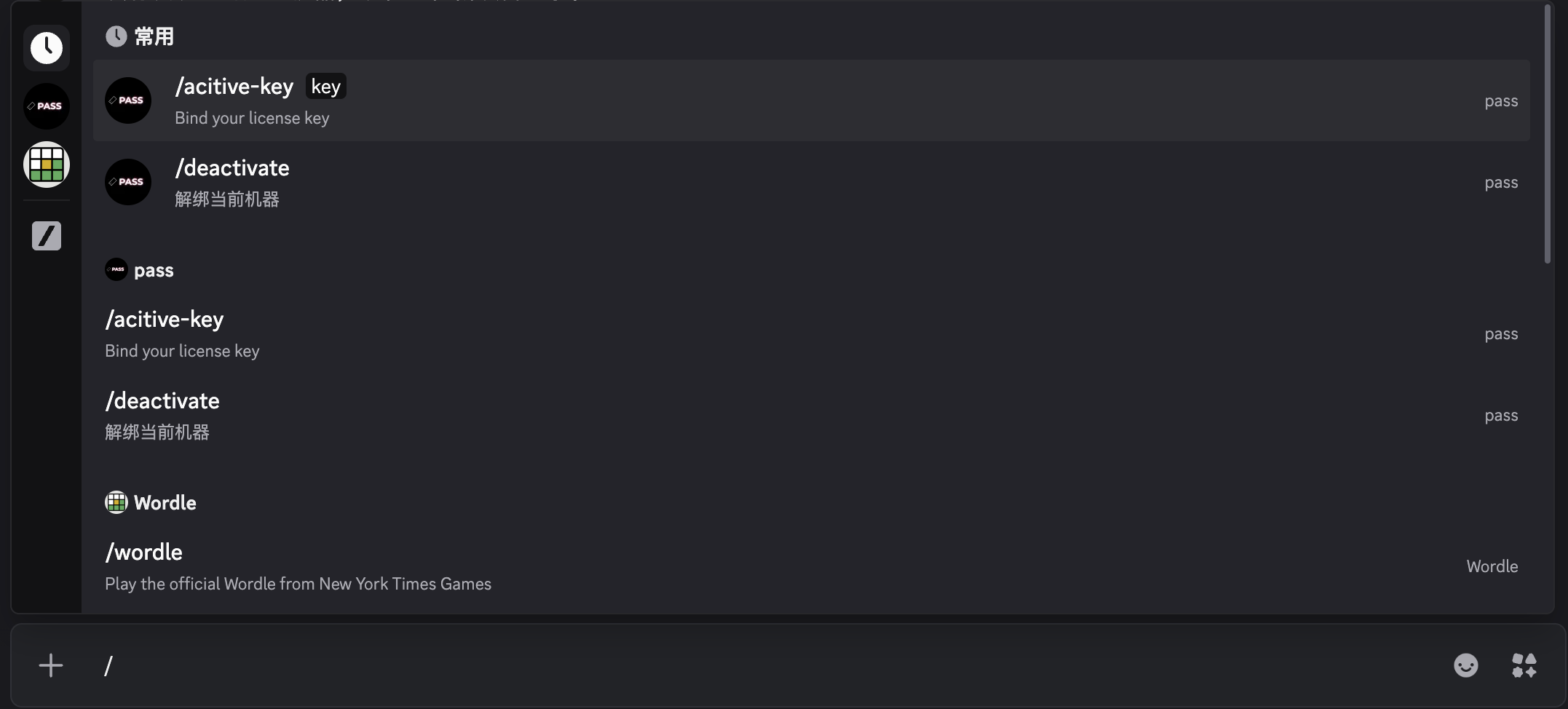The image size is (1568, 709).
Task: Choose /deactivate in the frequently used list
Action: pyautogui.click(x=232, y=168)
